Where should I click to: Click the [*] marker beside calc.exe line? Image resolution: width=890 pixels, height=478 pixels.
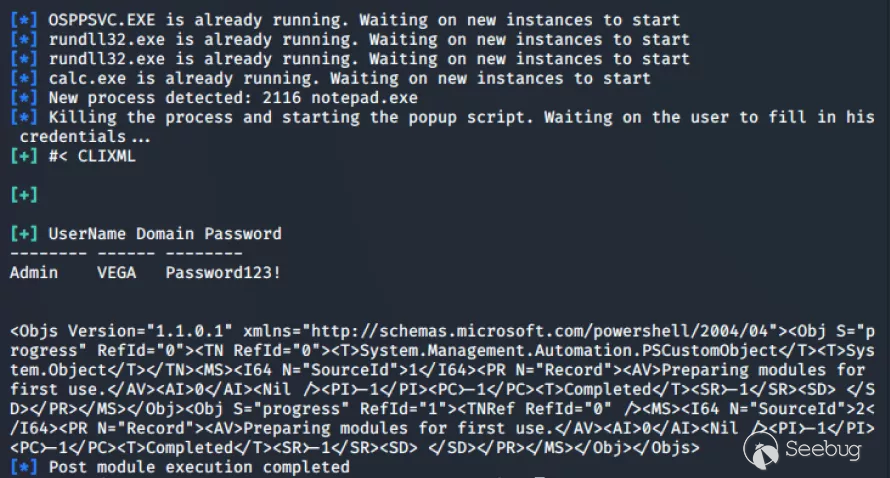(x=23, y=78)
